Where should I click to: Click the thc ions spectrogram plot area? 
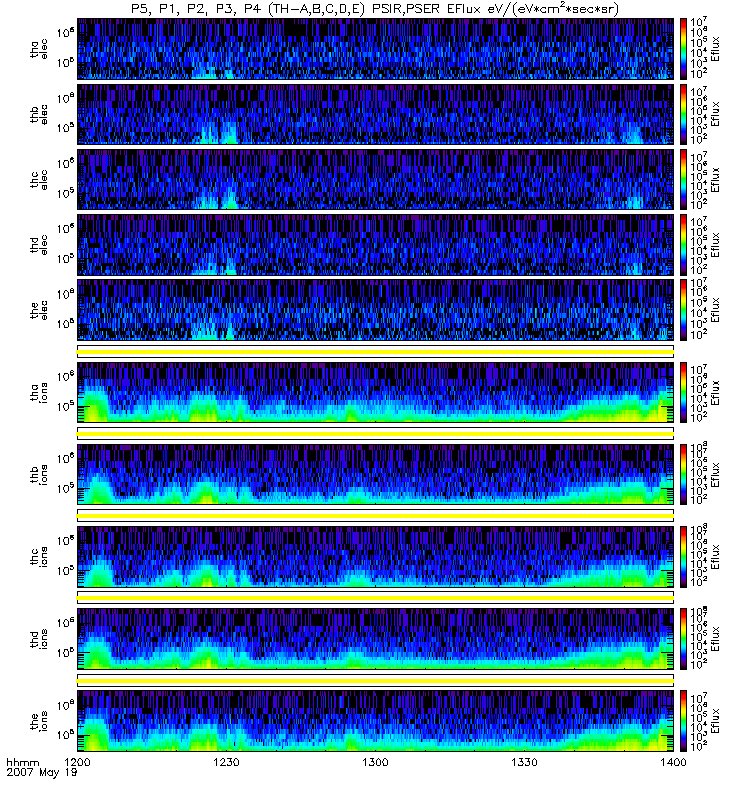376,557
